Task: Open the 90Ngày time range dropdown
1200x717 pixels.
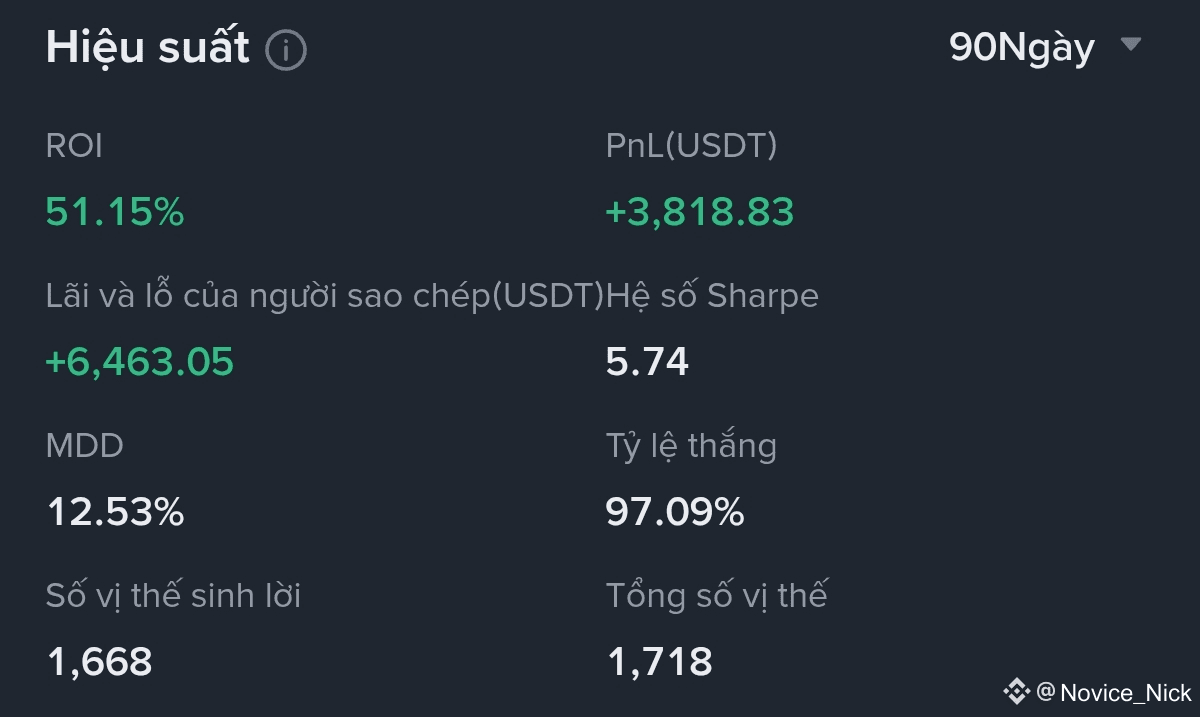Action: pos(1022,47)
